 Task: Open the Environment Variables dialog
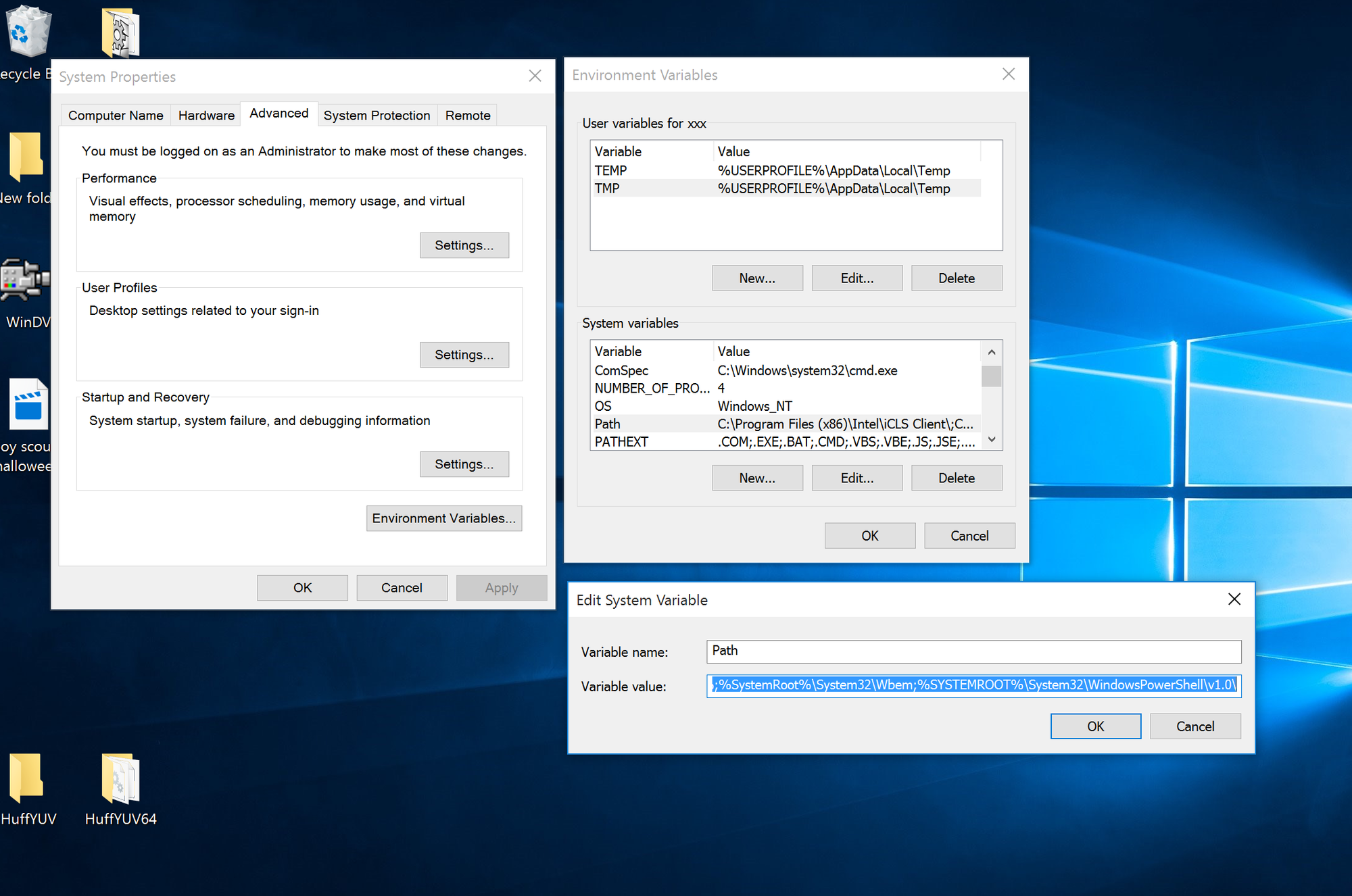443,518
